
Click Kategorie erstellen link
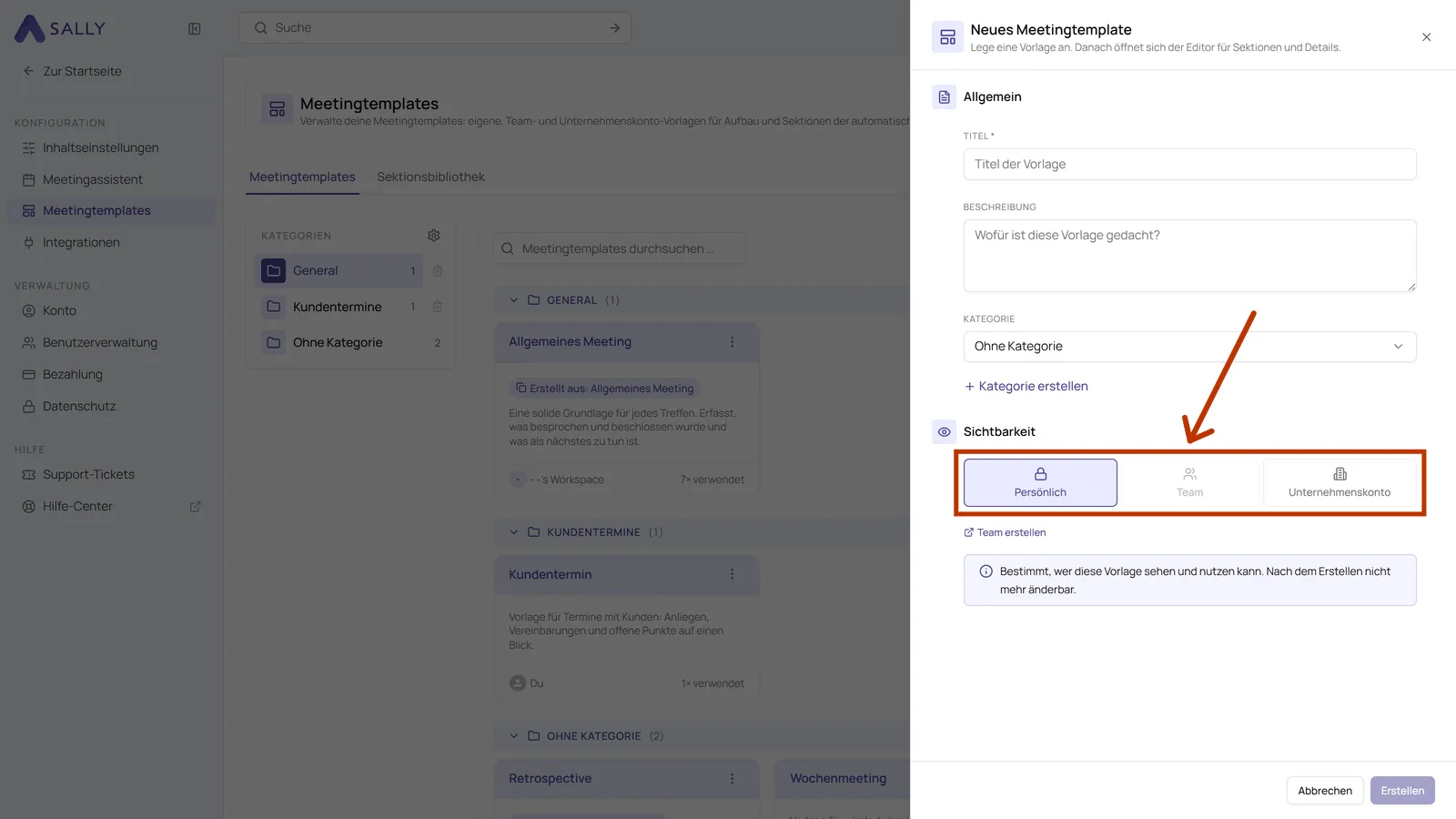click(1026, 386)
